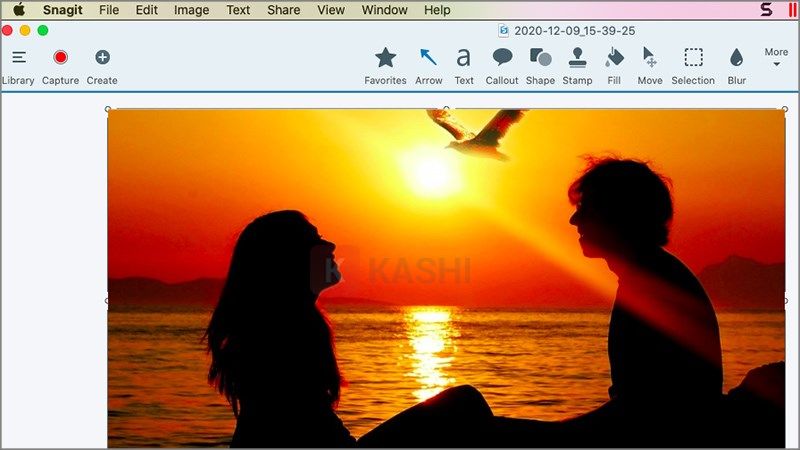Open the Apple menu

point(19,10)
